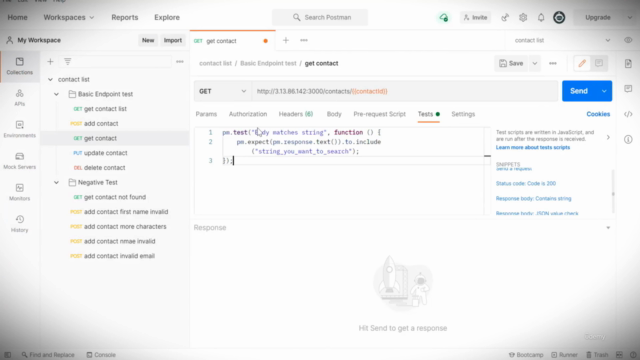Click the request URL input field
640x360 pixels.
coord(404,91)
